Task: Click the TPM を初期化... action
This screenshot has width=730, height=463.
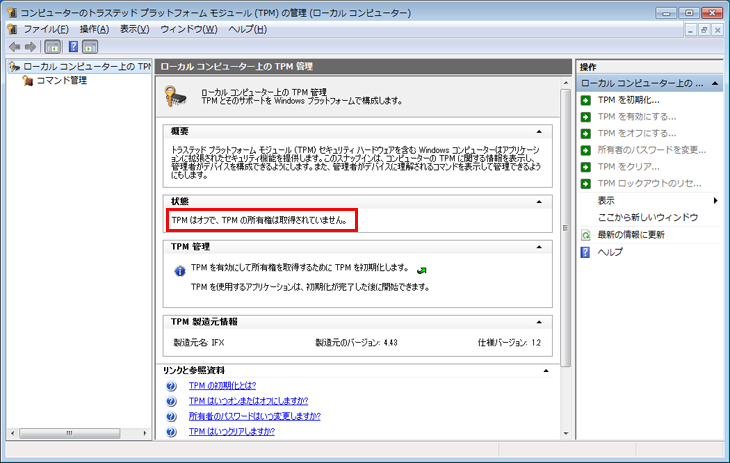Action: pos(628,100)
